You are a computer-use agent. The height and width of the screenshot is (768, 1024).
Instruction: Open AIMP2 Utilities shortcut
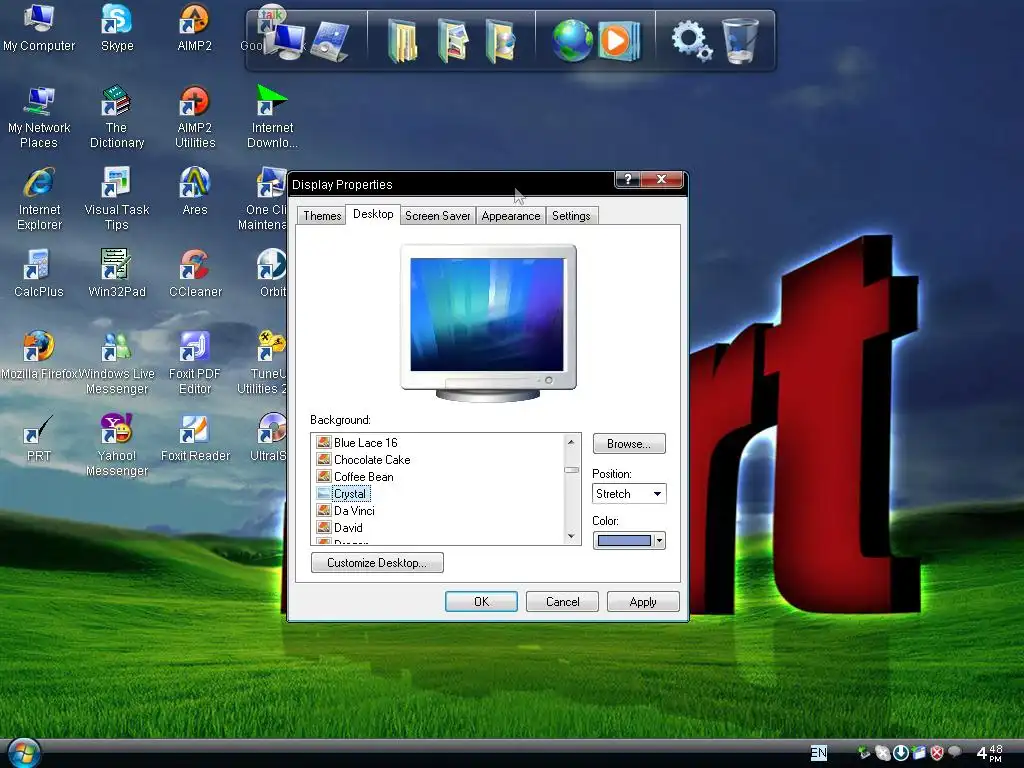[195, 118]
